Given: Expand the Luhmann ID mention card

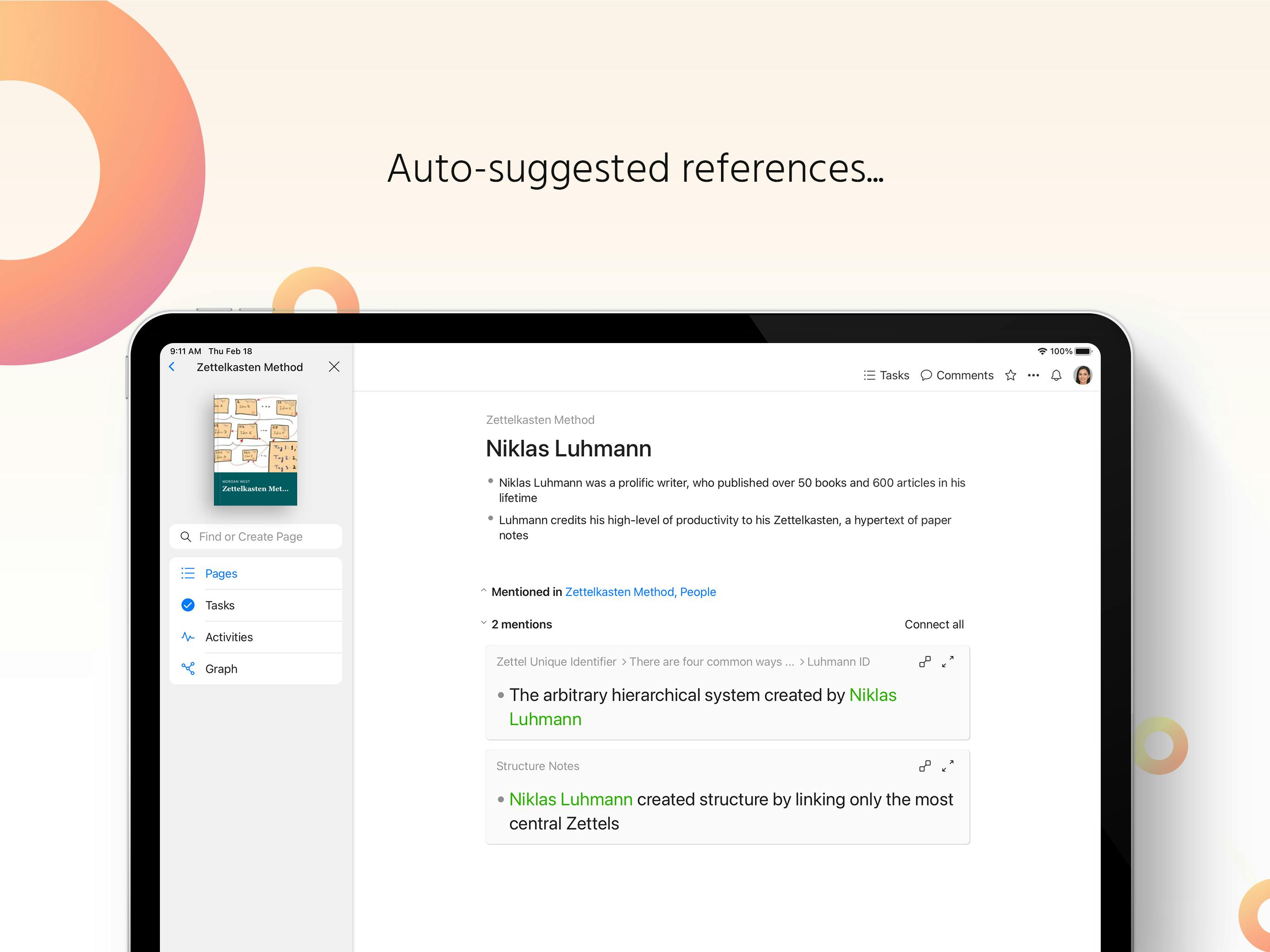Looking at the screenshot, I should [948, 661].
